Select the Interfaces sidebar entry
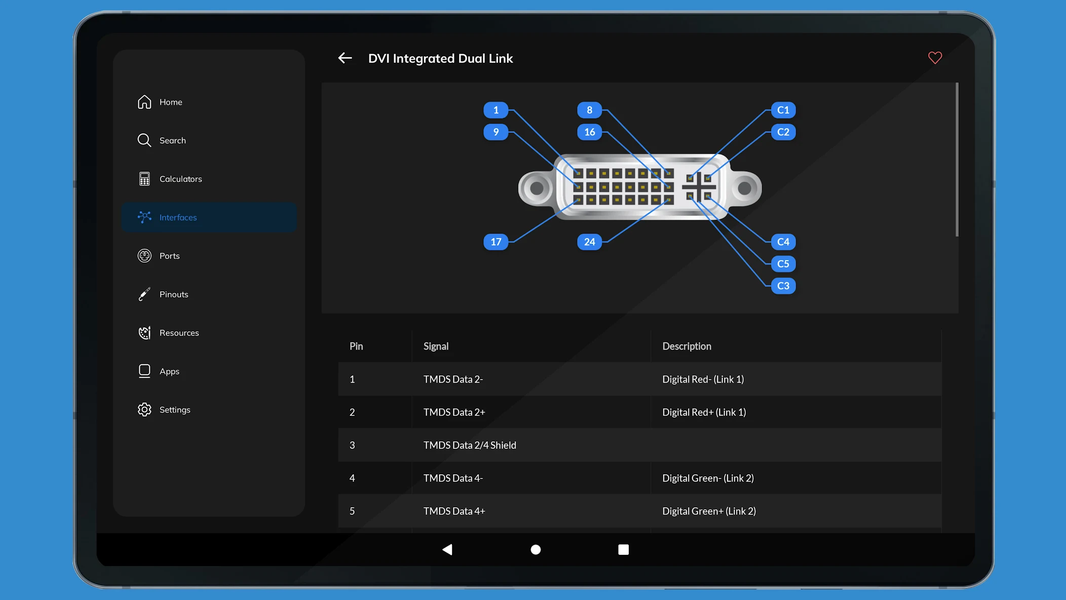Image resolution: width=1066 pixels, height=600 pixels. pyautogui.click(x=178, y=216)
